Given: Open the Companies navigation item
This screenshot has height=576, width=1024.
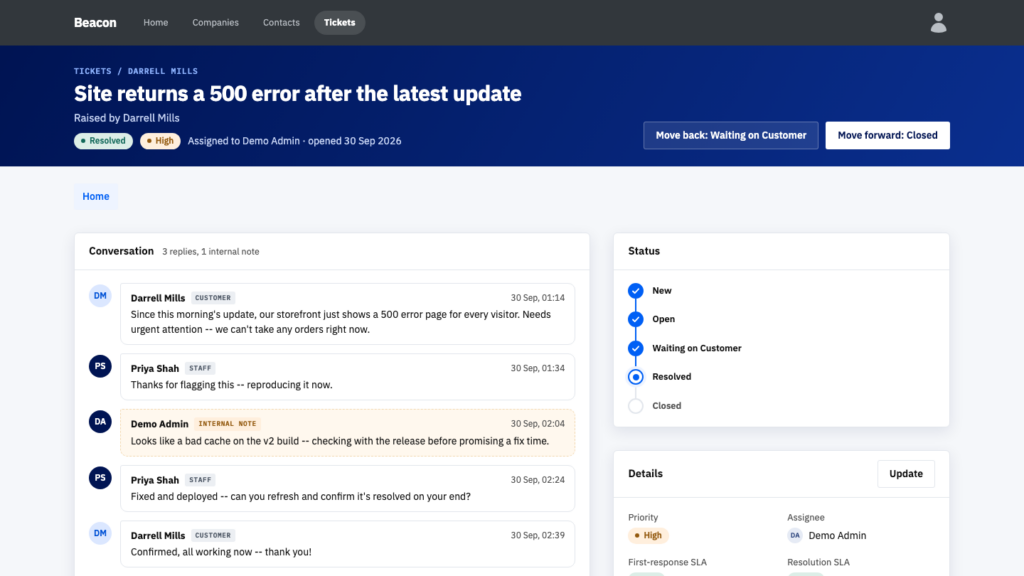Looking at the screenshot, I should coord(216,22).
